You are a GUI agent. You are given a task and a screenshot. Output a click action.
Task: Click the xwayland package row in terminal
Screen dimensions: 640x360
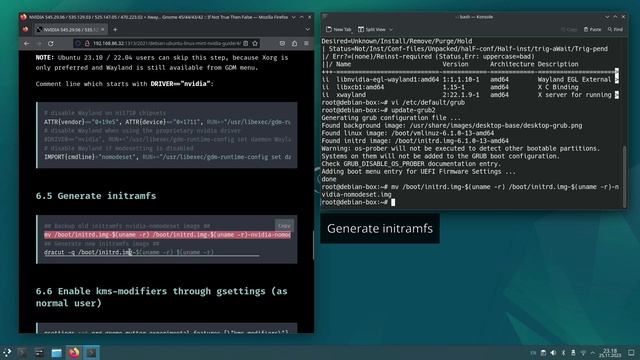pyautogui.click(x=470, y=95)
